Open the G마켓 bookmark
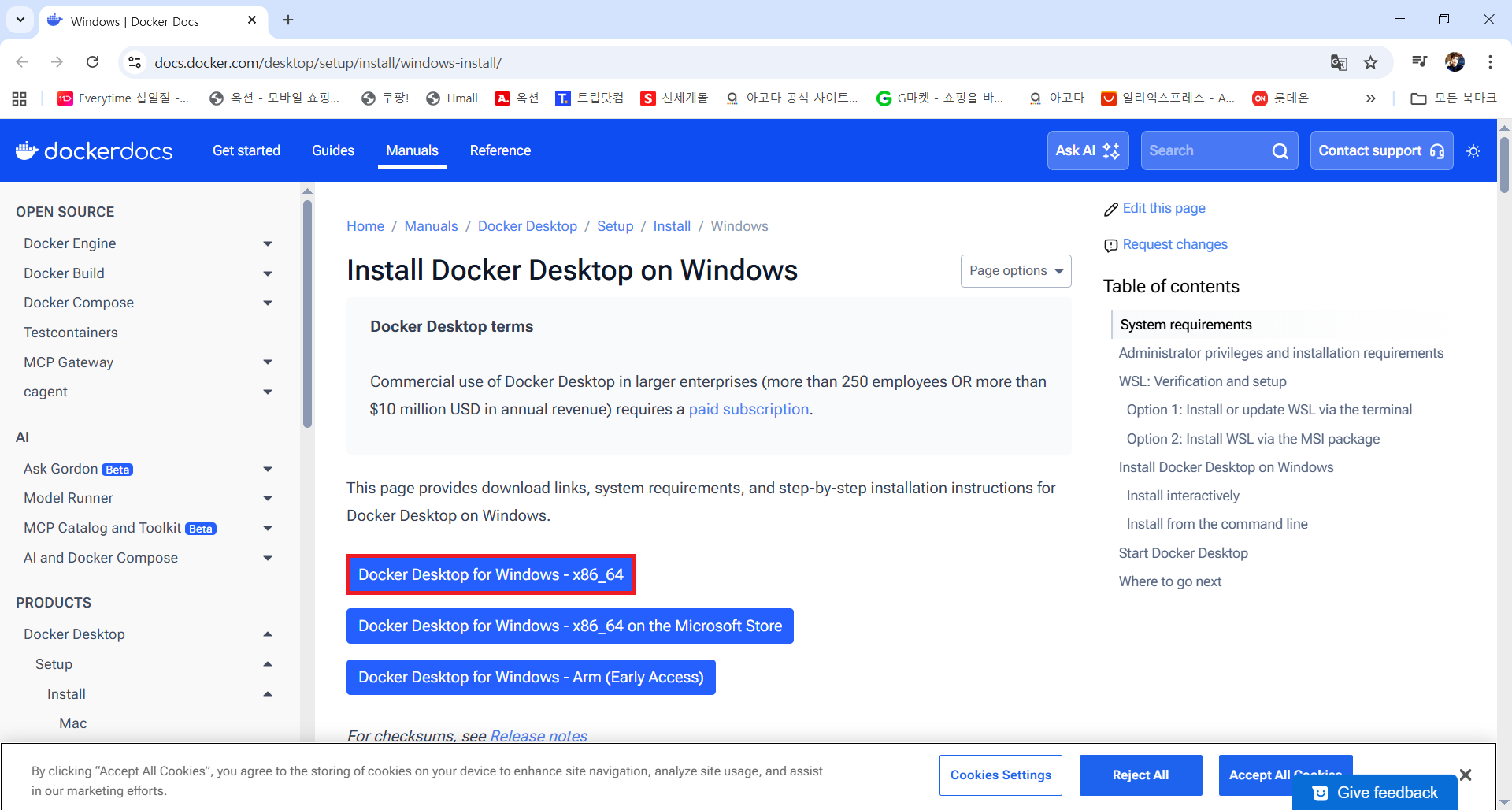Viewport: 1512px width, 810px height. tap(940, 98)
